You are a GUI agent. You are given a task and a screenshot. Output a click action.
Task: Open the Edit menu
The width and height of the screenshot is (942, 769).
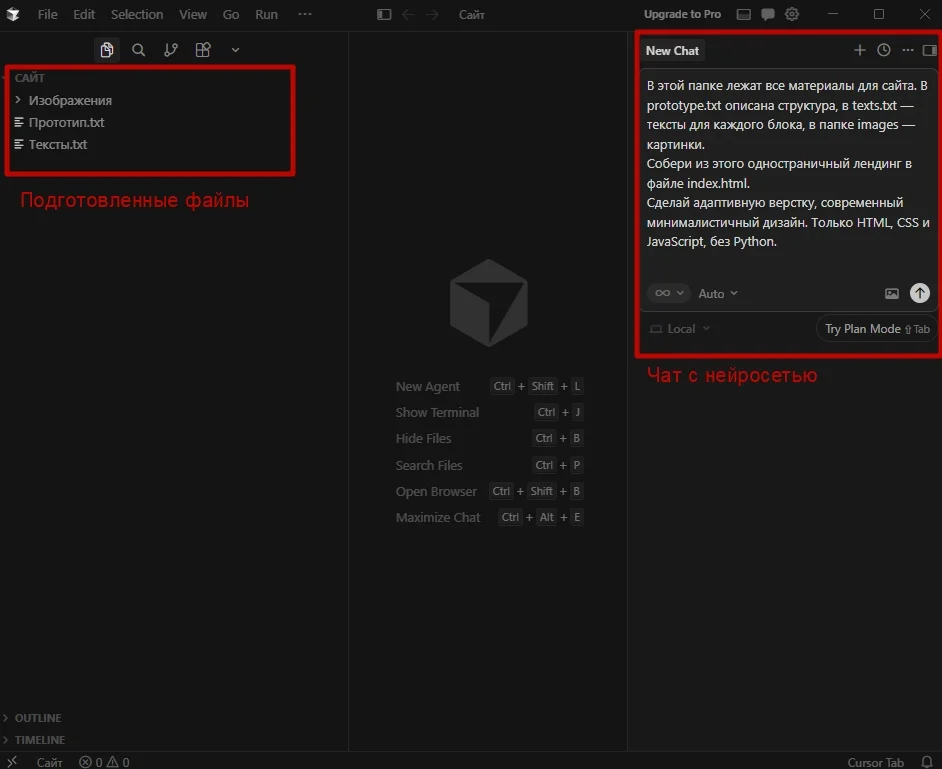coord(84,14)
